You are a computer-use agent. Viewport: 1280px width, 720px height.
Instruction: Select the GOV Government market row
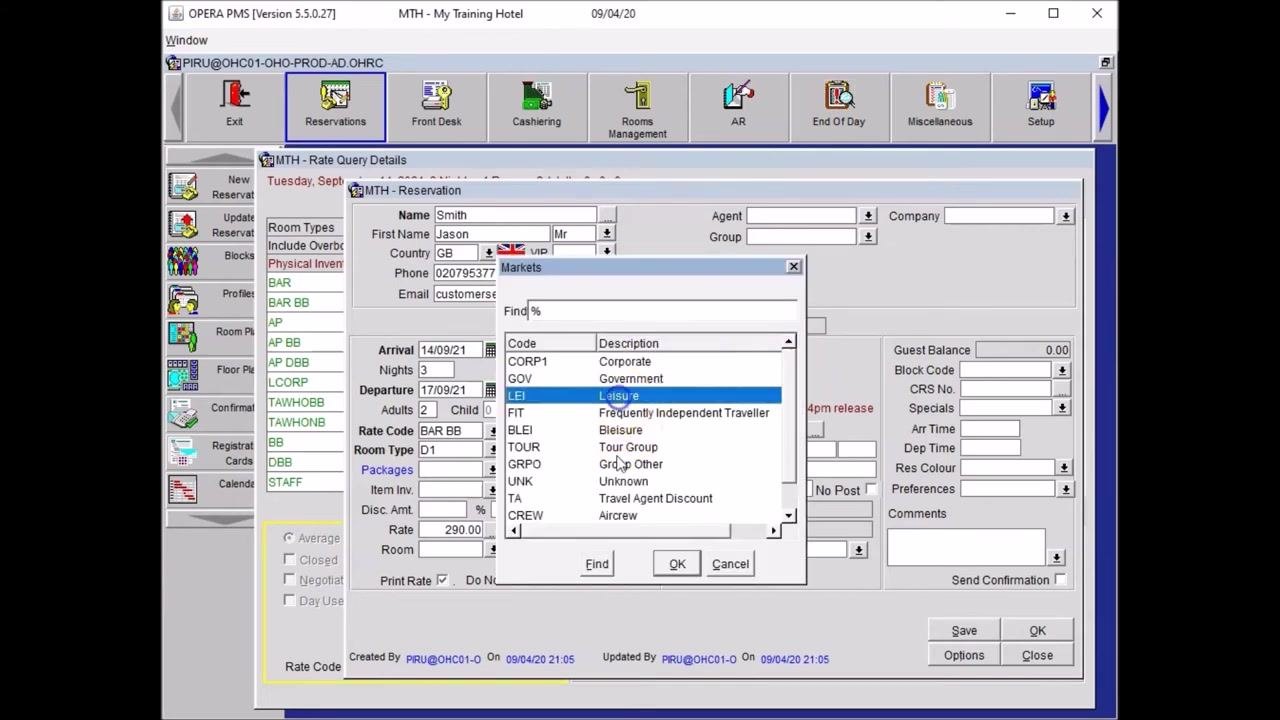tap(643, 378)
